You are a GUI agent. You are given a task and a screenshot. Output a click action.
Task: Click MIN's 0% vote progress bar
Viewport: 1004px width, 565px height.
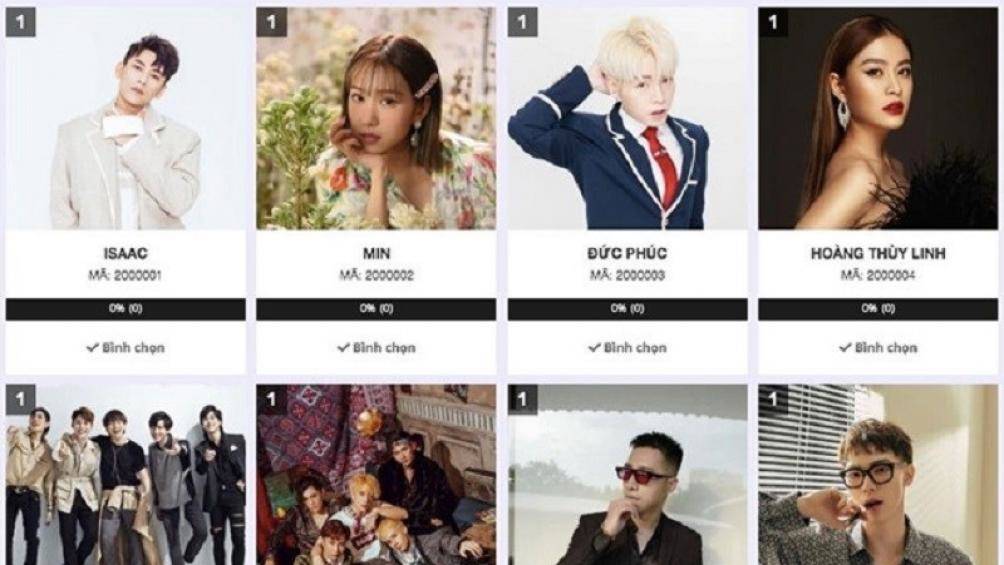point(376,309)
